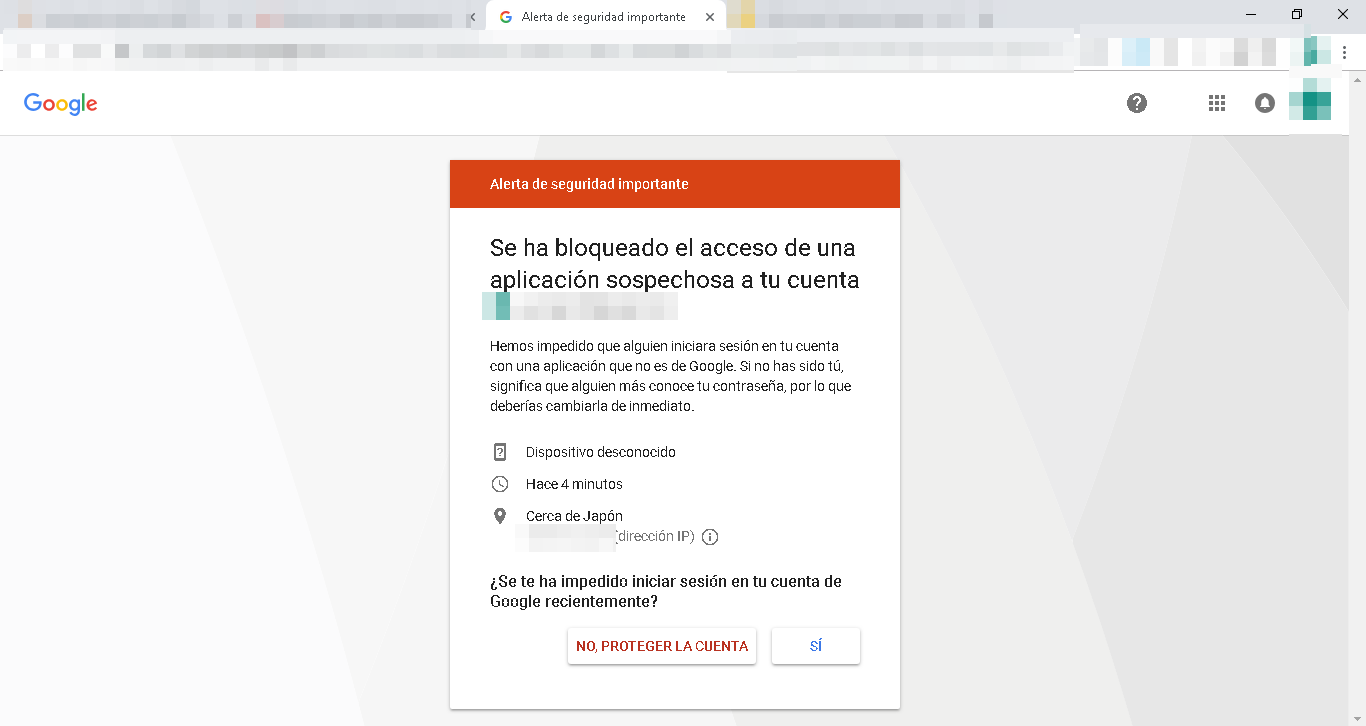Click the location pin icon

(500, 516)
